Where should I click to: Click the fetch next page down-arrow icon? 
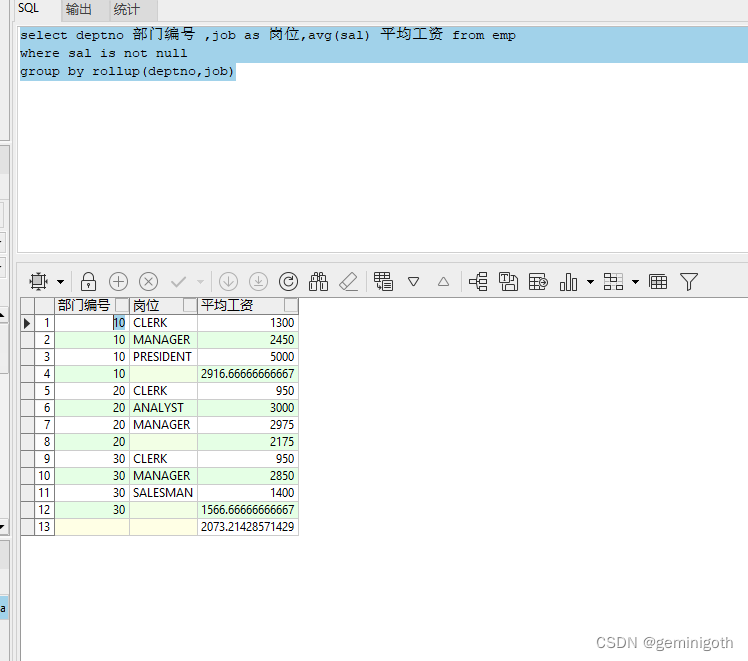coord(229,281)
